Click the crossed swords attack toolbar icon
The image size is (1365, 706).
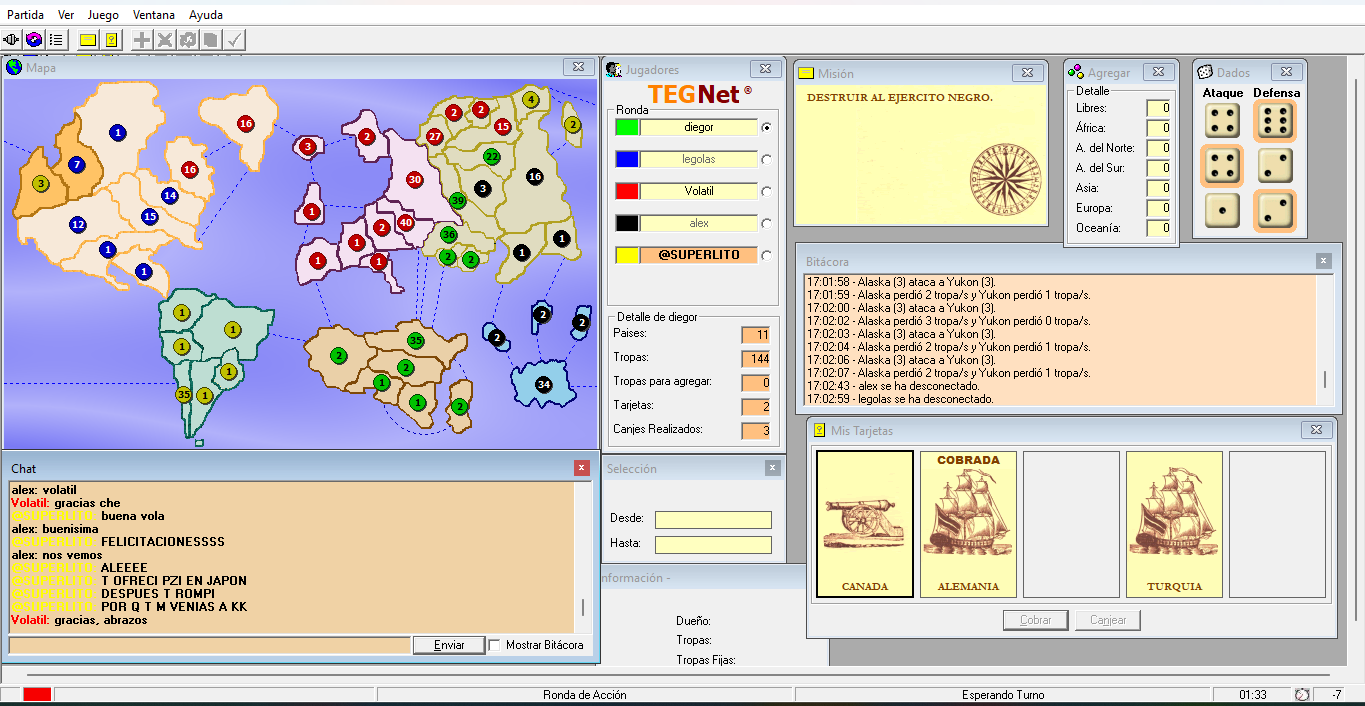click(x=165, y=40)
